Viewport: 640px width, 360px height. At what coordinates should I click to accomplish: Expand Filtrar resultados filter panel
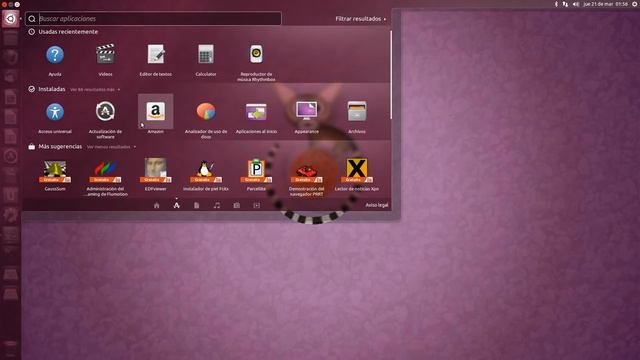click(360, 19)
